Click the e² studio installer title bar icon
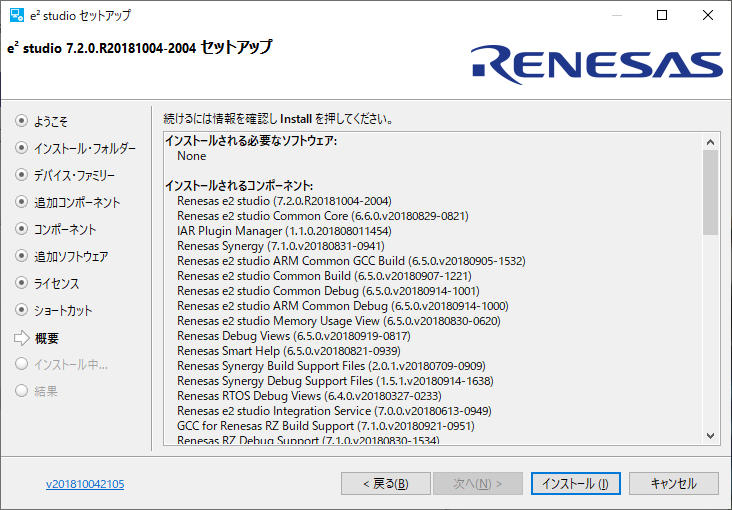This screenshot has height=510, width=732. click(17, 15)
